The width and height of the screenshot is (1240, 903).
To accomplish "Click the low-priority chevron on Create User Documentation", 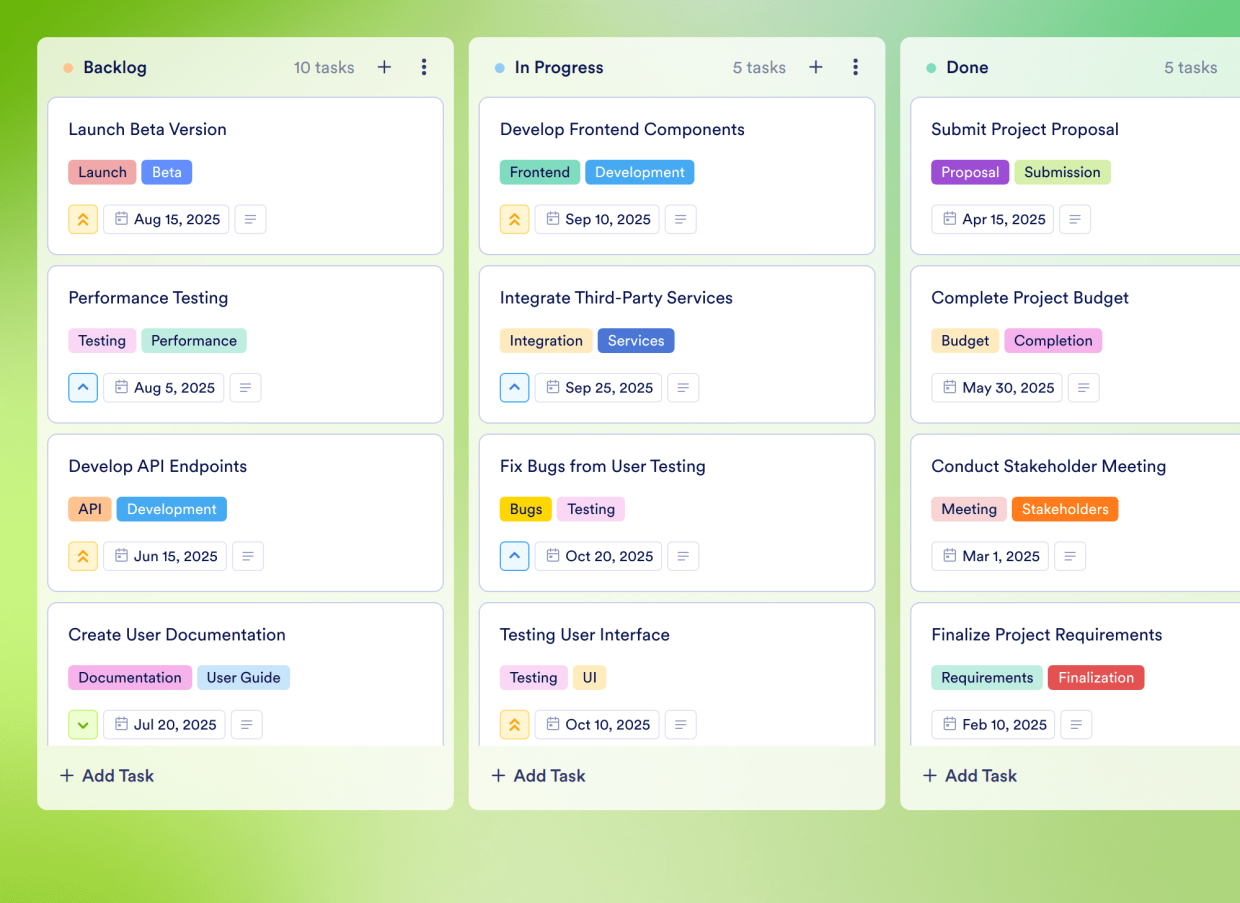I will pyautogui.click(x=83, y=724).
